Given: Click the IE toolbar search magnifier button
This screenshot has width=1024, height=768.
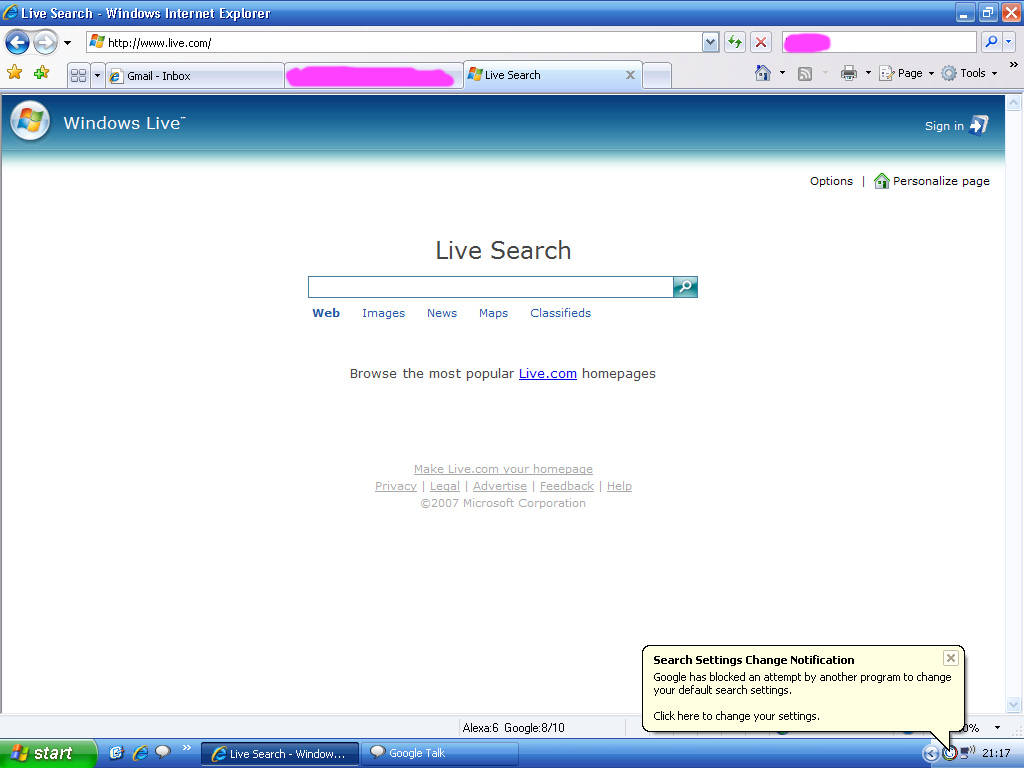Looking at the screenshot, I should (x=991, y=42).
